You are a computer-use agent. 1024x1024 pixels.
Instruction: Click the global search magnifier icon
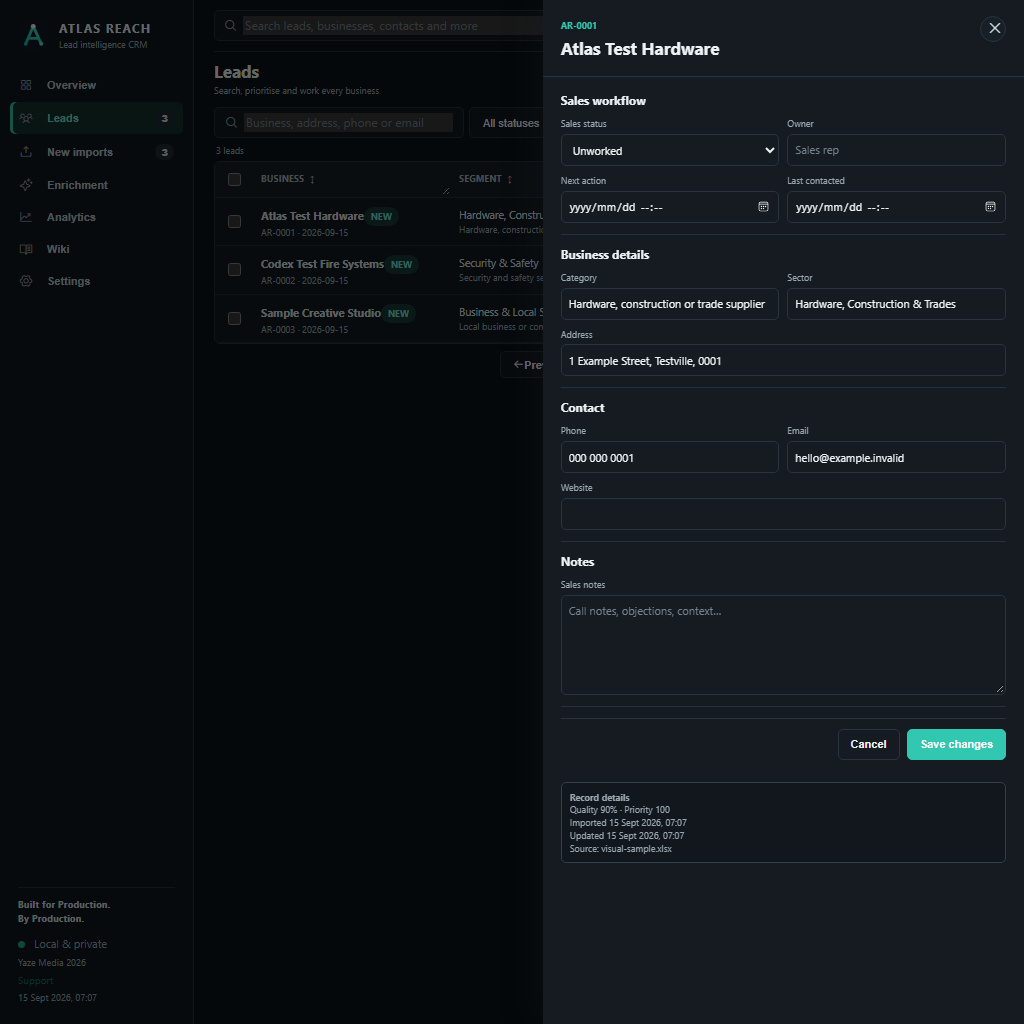pos(231,25)
